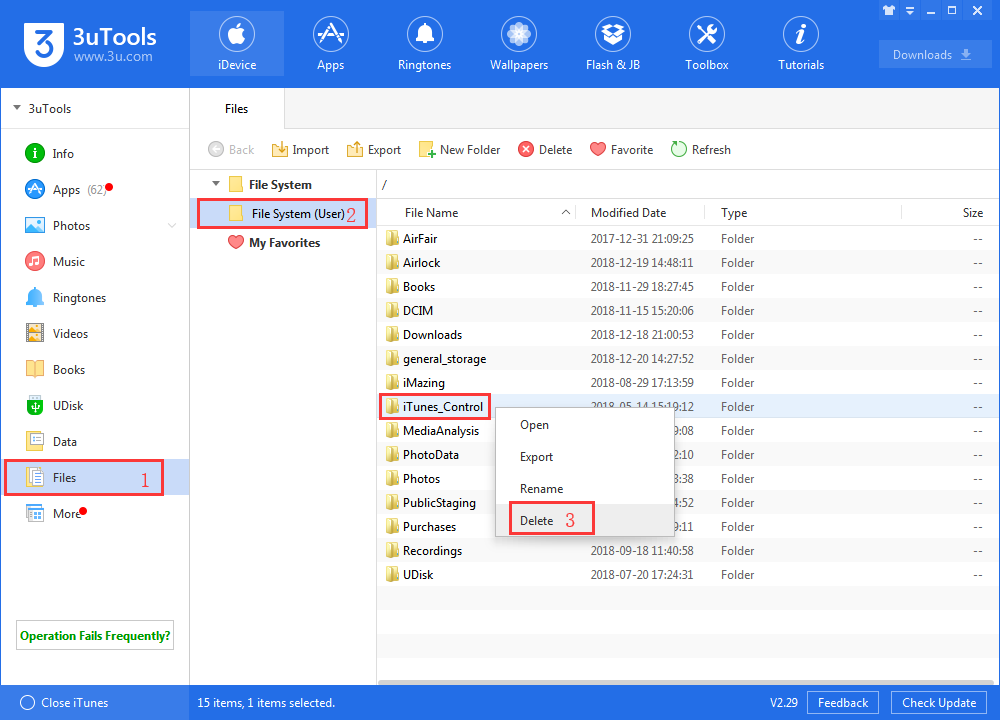
Task: Open the Toolbox section
Action: [707, 43]
